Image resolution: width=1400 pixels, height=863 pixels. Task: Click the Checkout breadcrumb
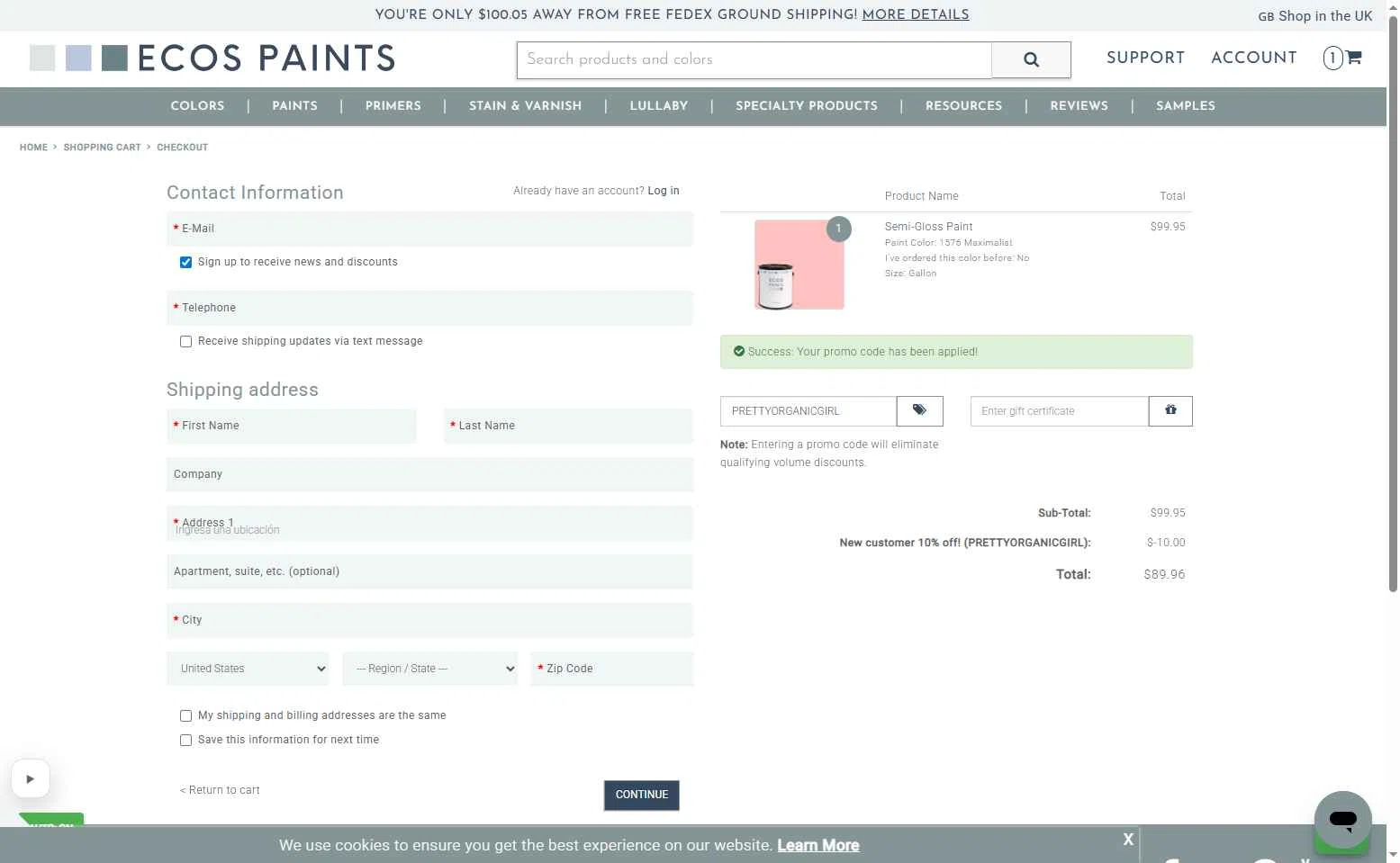[182, 147]
